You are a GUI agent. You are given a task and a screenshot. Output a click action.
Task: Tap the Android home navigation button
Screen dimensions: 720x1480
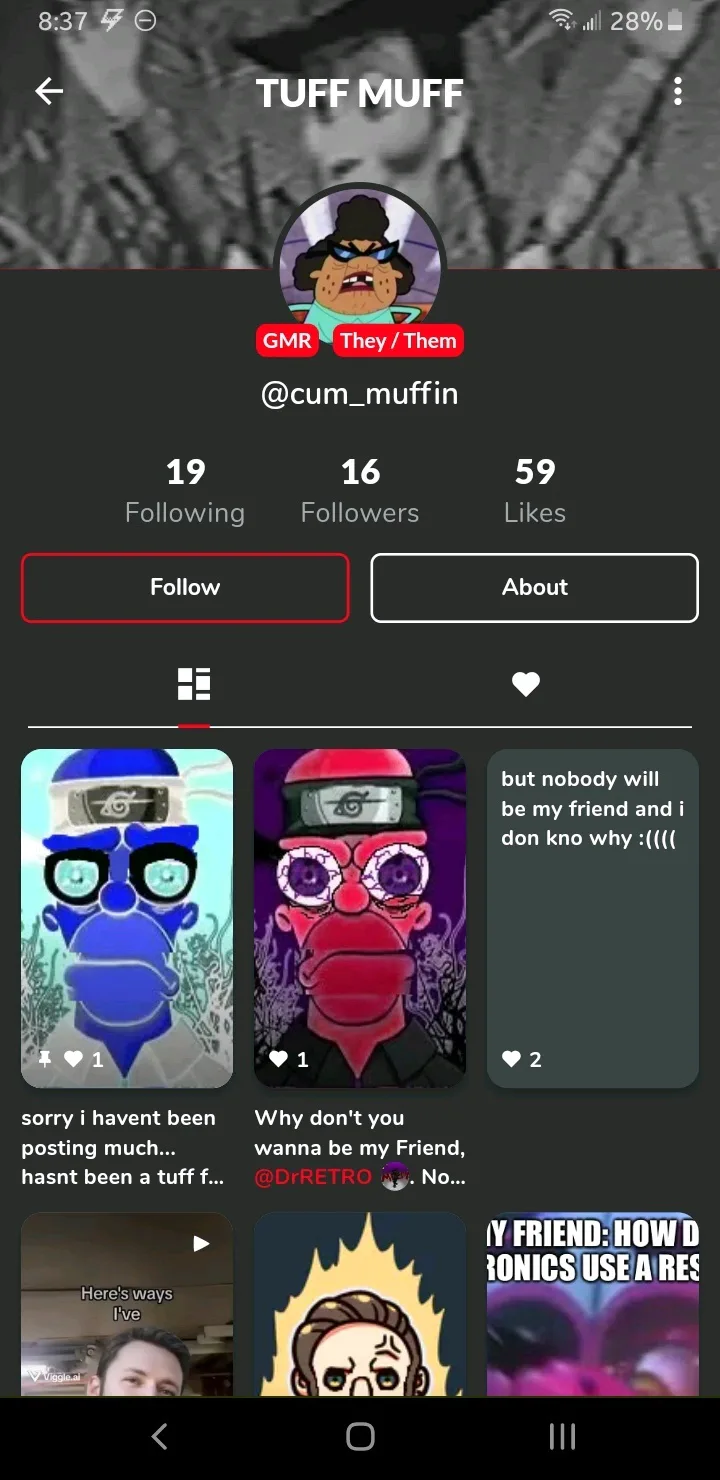pos(360,1437)
